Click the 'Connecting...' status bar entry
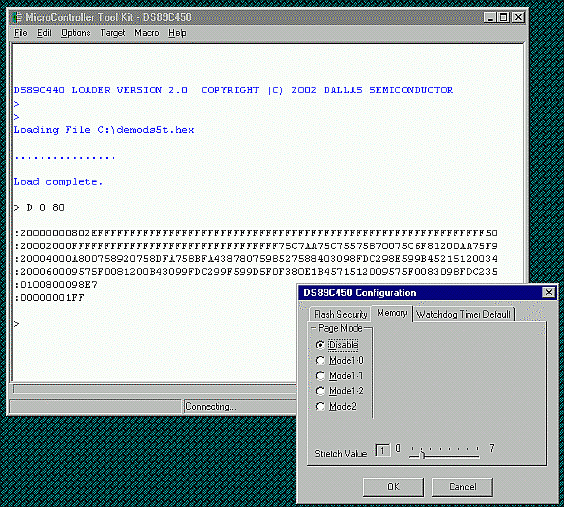The width and height of the screenshot is (564, 507). point(240,407)
